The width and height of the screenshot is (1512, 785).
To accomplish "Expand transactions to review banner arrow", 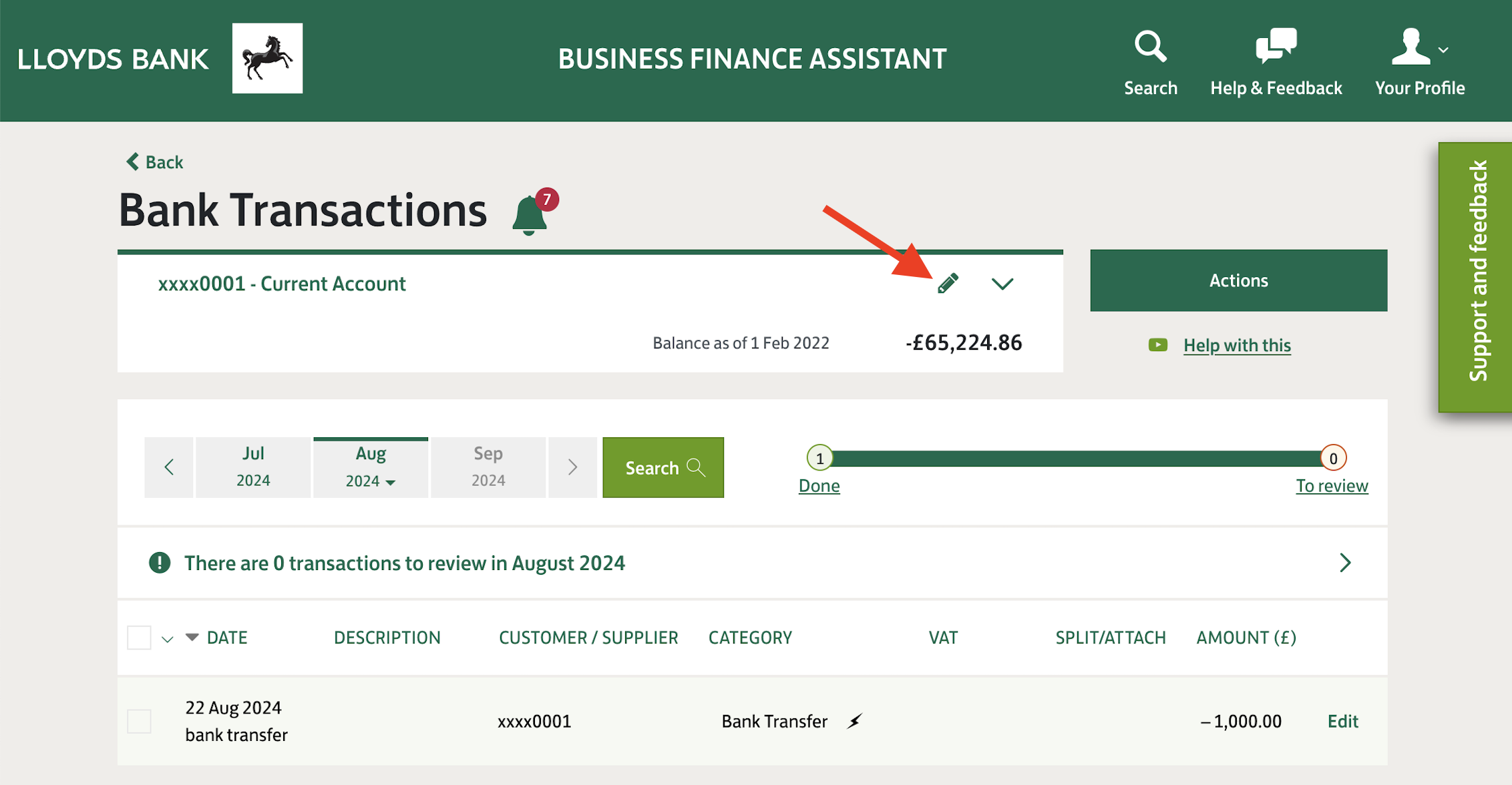I will [x=1345, y=563].
